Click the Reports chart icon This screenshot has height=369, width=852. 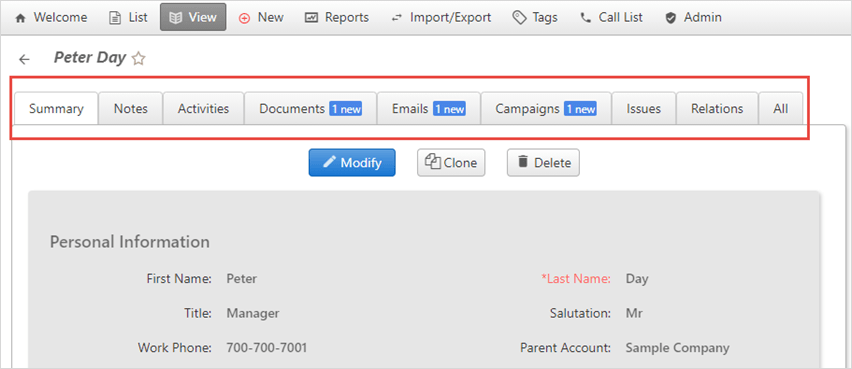[x=311, y=18]
